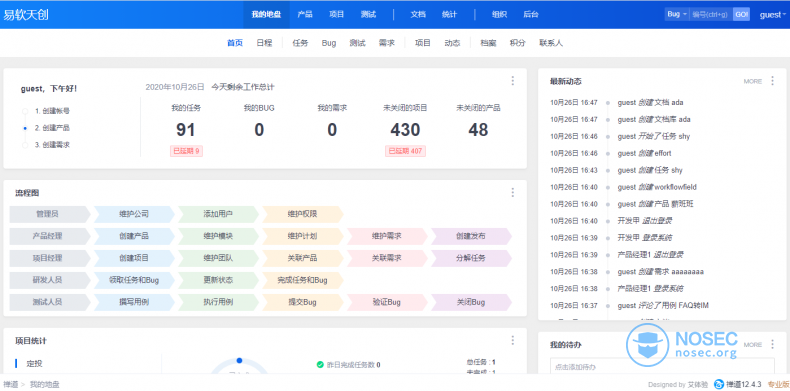Open the welcome block options menu icon

tap(512, 81)
